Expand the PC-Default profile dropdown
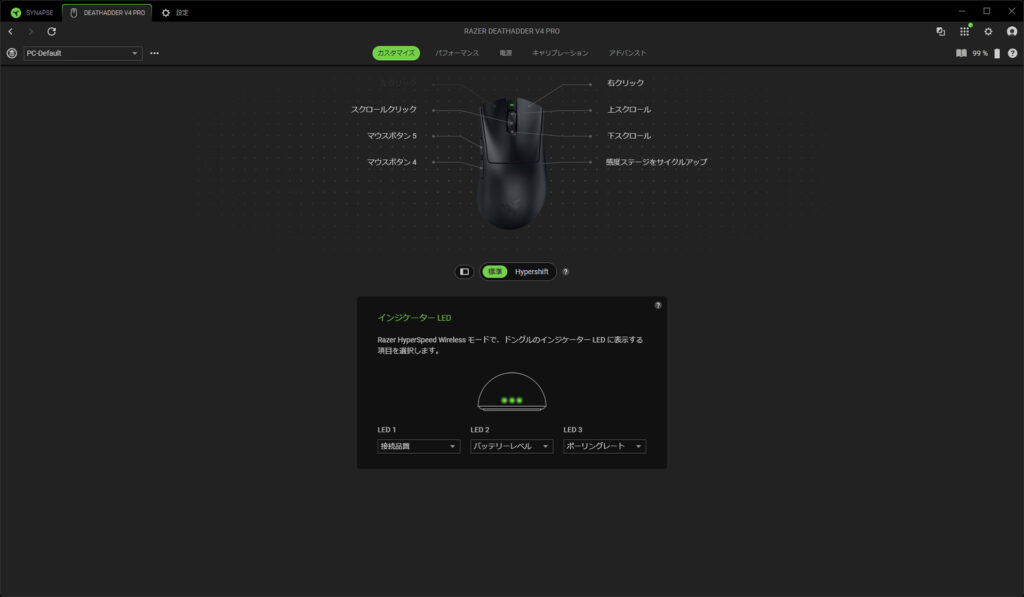 (x=83, y=53)
